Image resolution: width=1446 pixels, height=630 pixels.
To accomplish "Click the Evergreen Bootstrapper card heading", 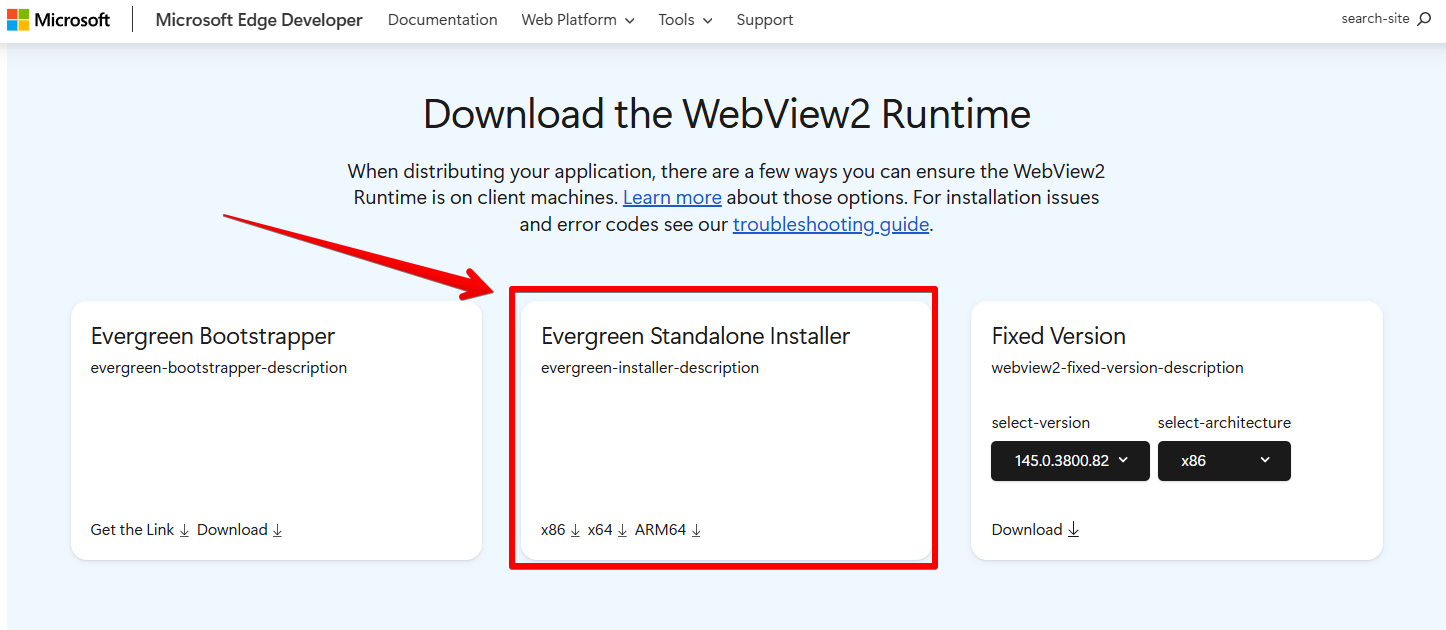I will [x=212, y=336].
